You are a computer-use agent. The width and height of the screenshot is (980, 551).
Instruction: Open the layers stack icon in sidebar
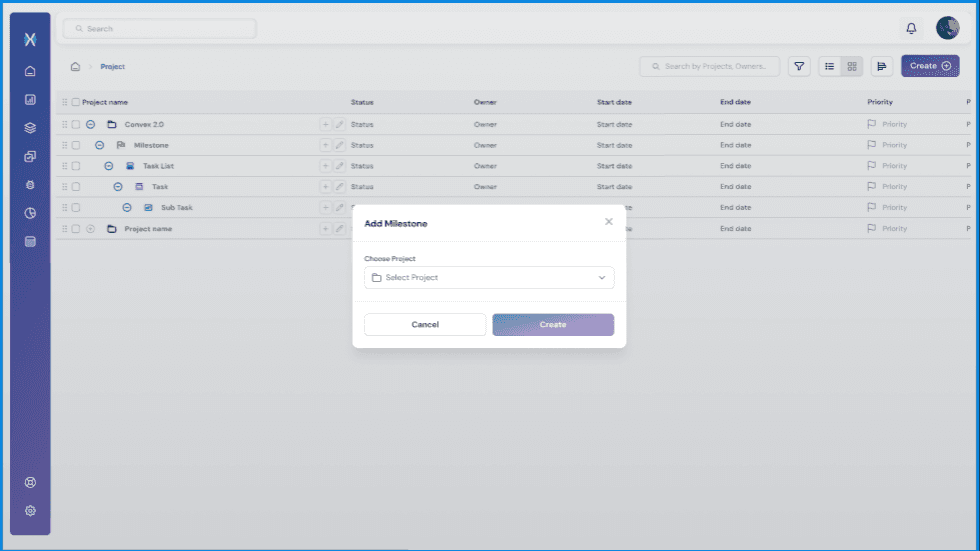click(30, 128)
